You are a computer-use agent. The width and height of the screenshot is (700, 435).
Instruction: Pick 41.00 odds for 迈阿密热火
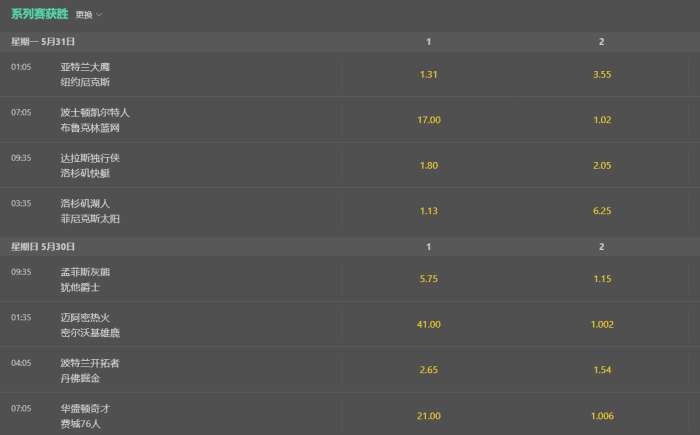point(429,325)
